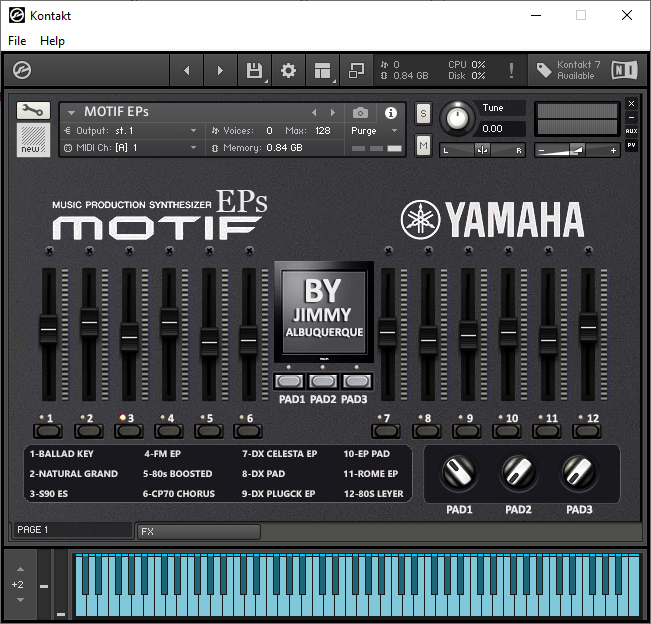Image resolution: width=651 pixels, height=624 pixels.
Task: Click the Tune knob
Action: coord(457,119)
